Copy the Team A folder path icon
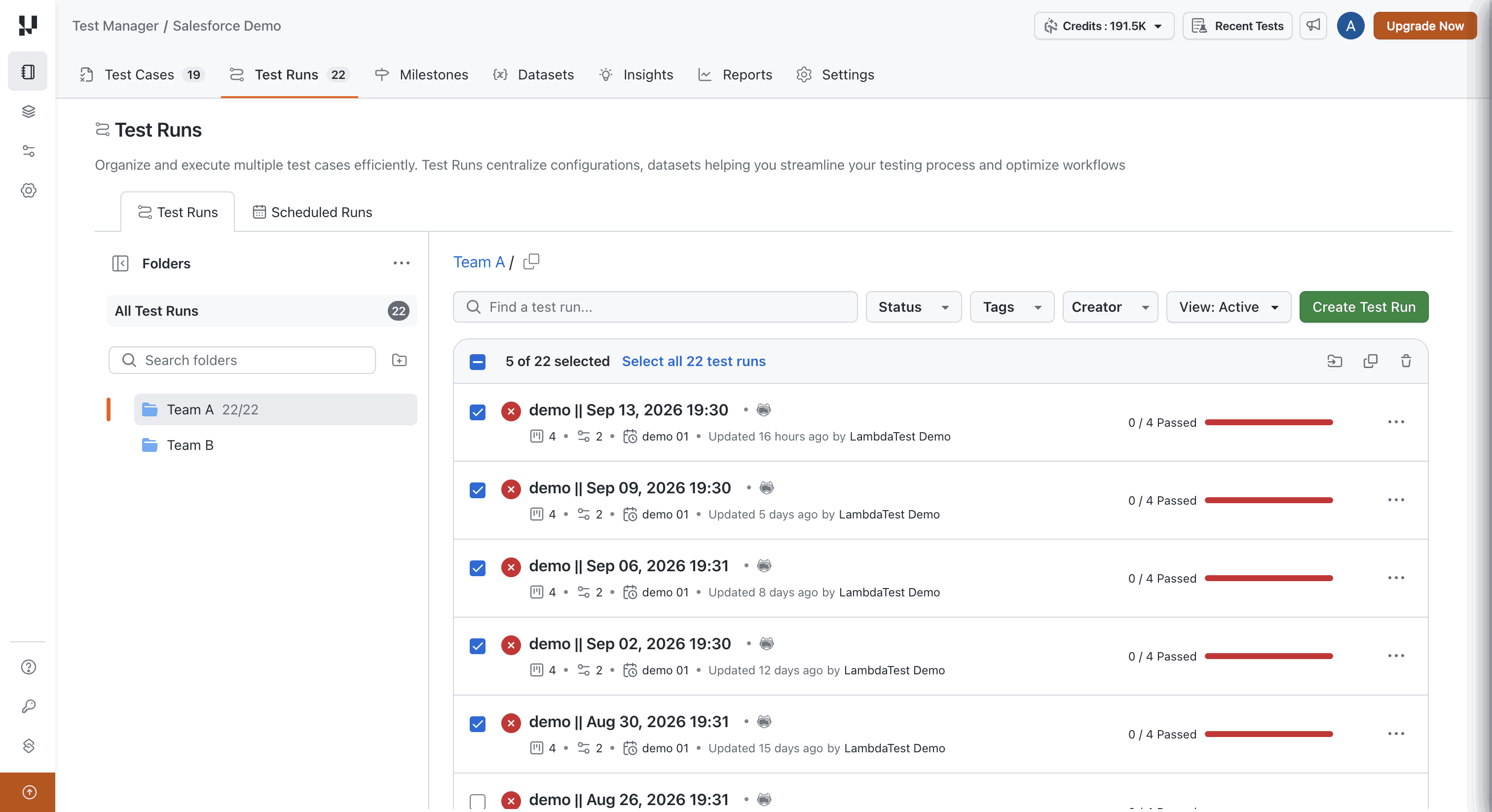1492x812 pixels. click(x=531, y=262)
